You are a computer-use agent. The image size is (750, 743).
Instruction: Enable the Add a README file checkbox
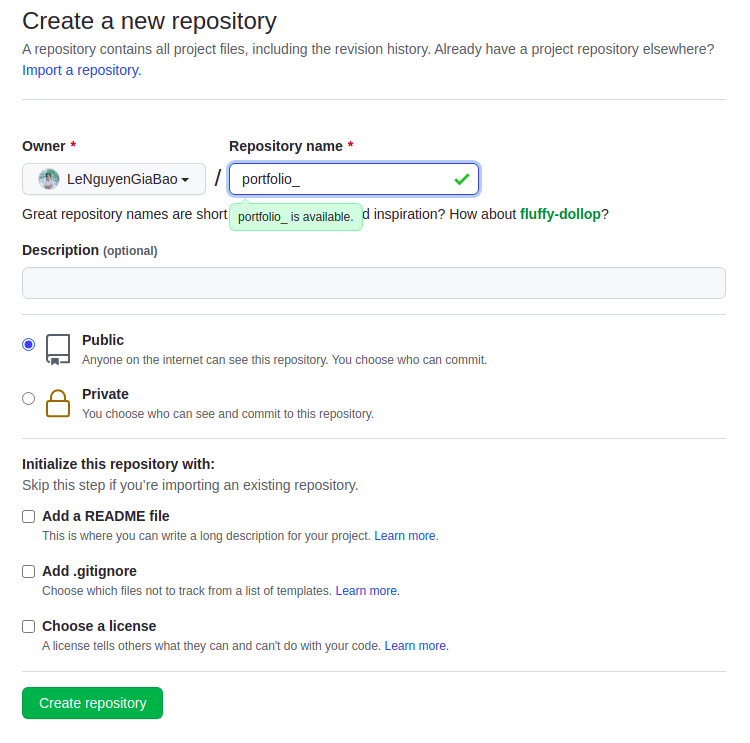coord(29,517)
